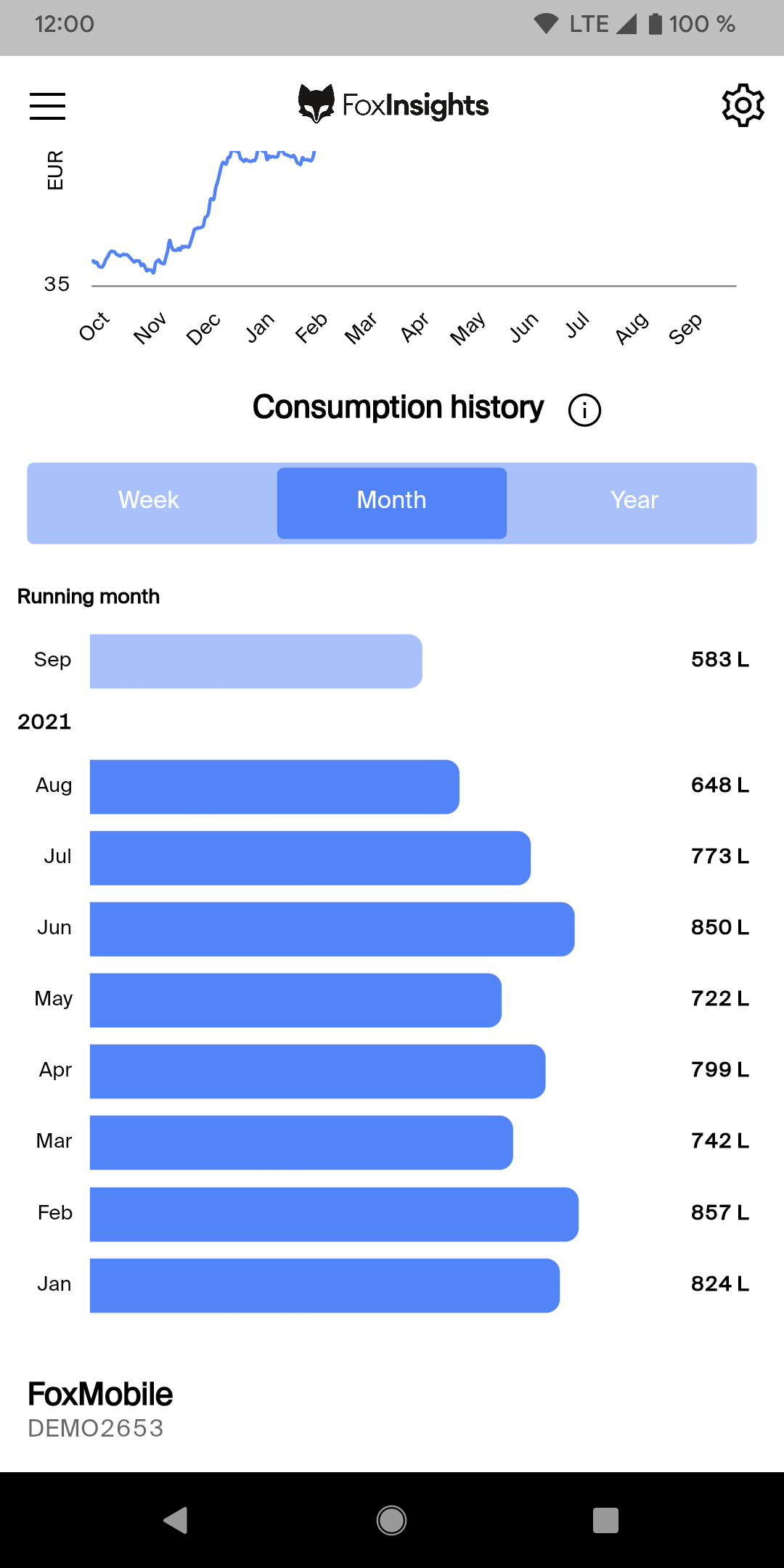The image size is (784, 1568).
Task: Tap the Aug 648 L consumption bar
Action: coord(274,787)
